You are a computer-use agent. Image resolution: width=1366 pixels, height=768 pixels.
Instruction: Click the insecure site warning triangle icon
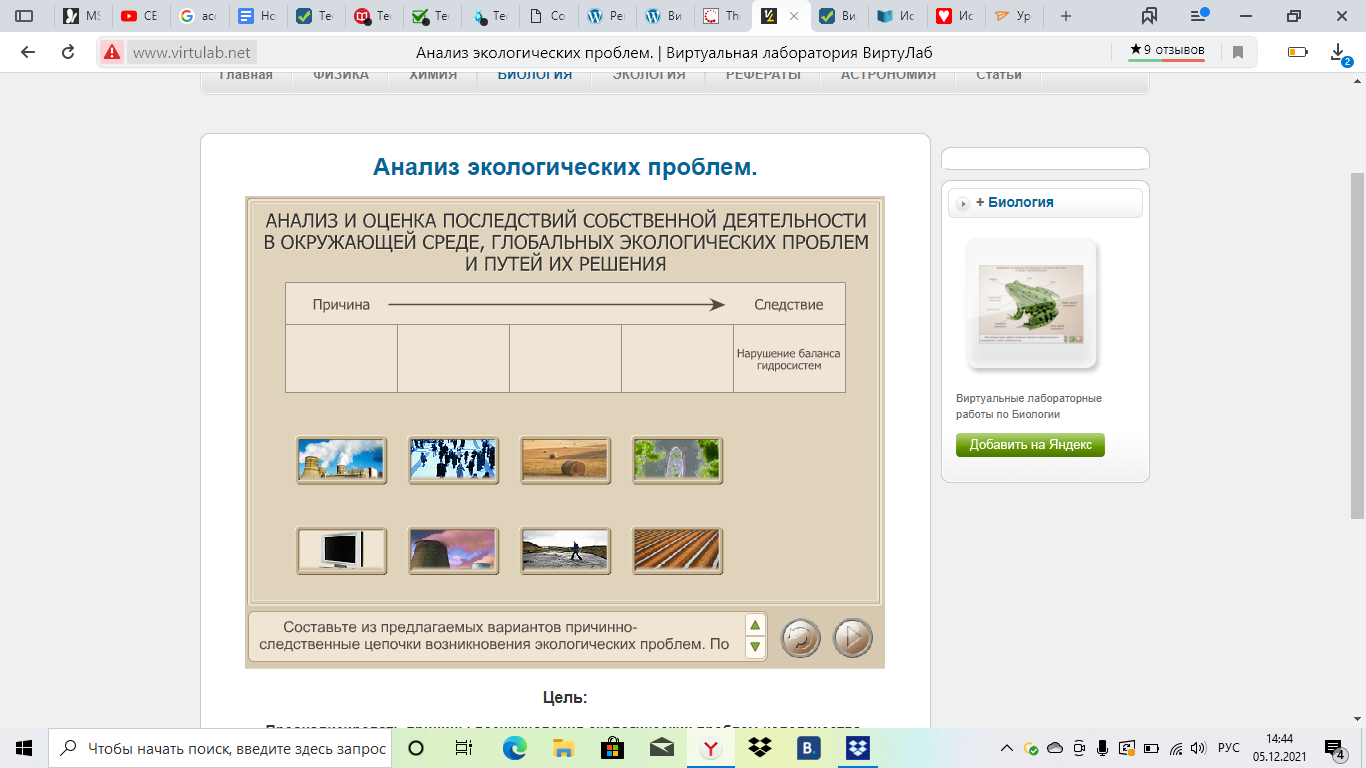tap(112, 52)
